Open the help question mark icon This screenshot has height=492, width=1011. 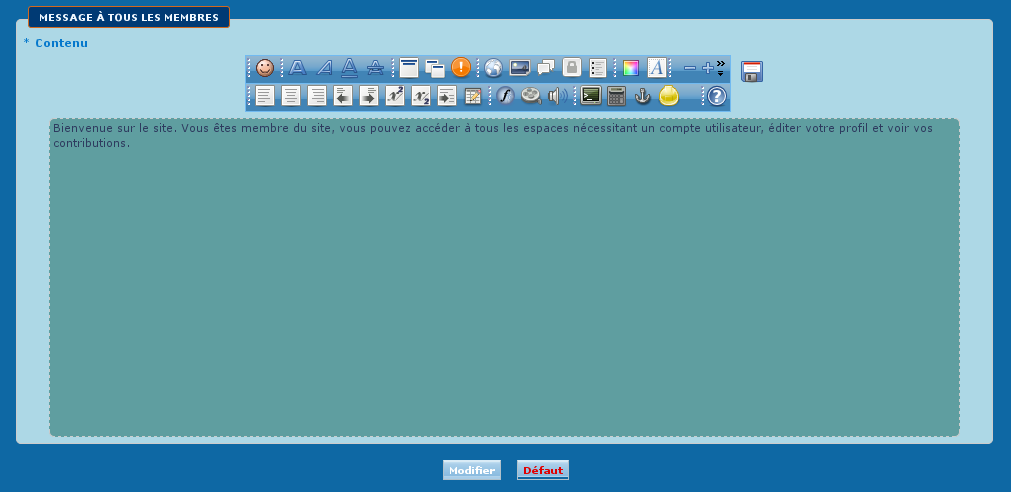coord(717,96)
